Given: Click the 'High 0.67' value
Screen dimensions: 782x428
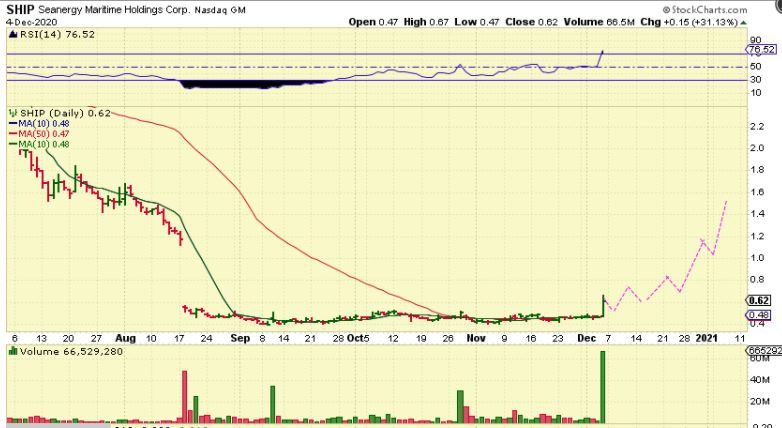Looking at the screenshot, I should [x=426, y=22].
